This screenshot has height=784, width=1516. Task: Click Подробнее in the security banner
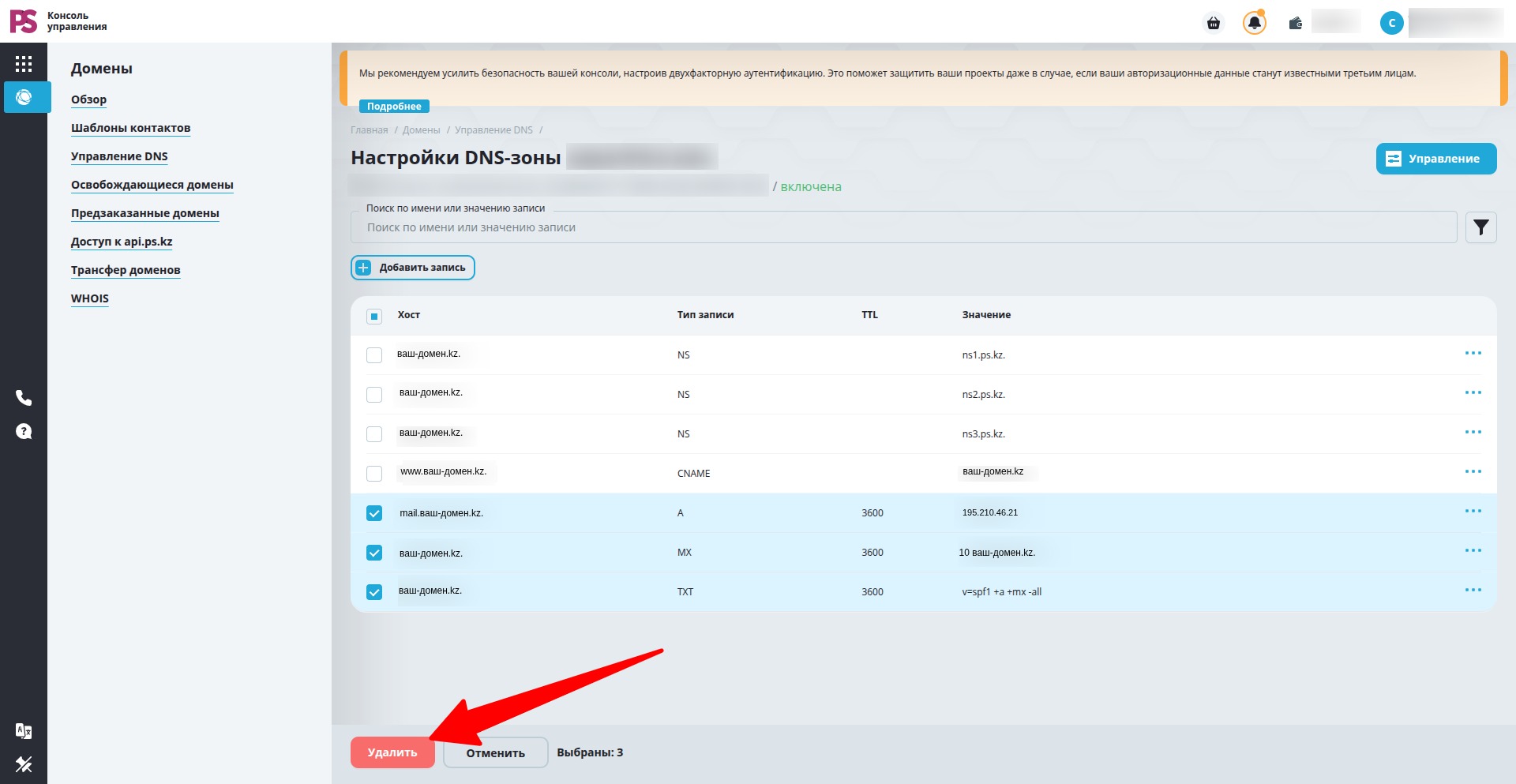point(394,106)
